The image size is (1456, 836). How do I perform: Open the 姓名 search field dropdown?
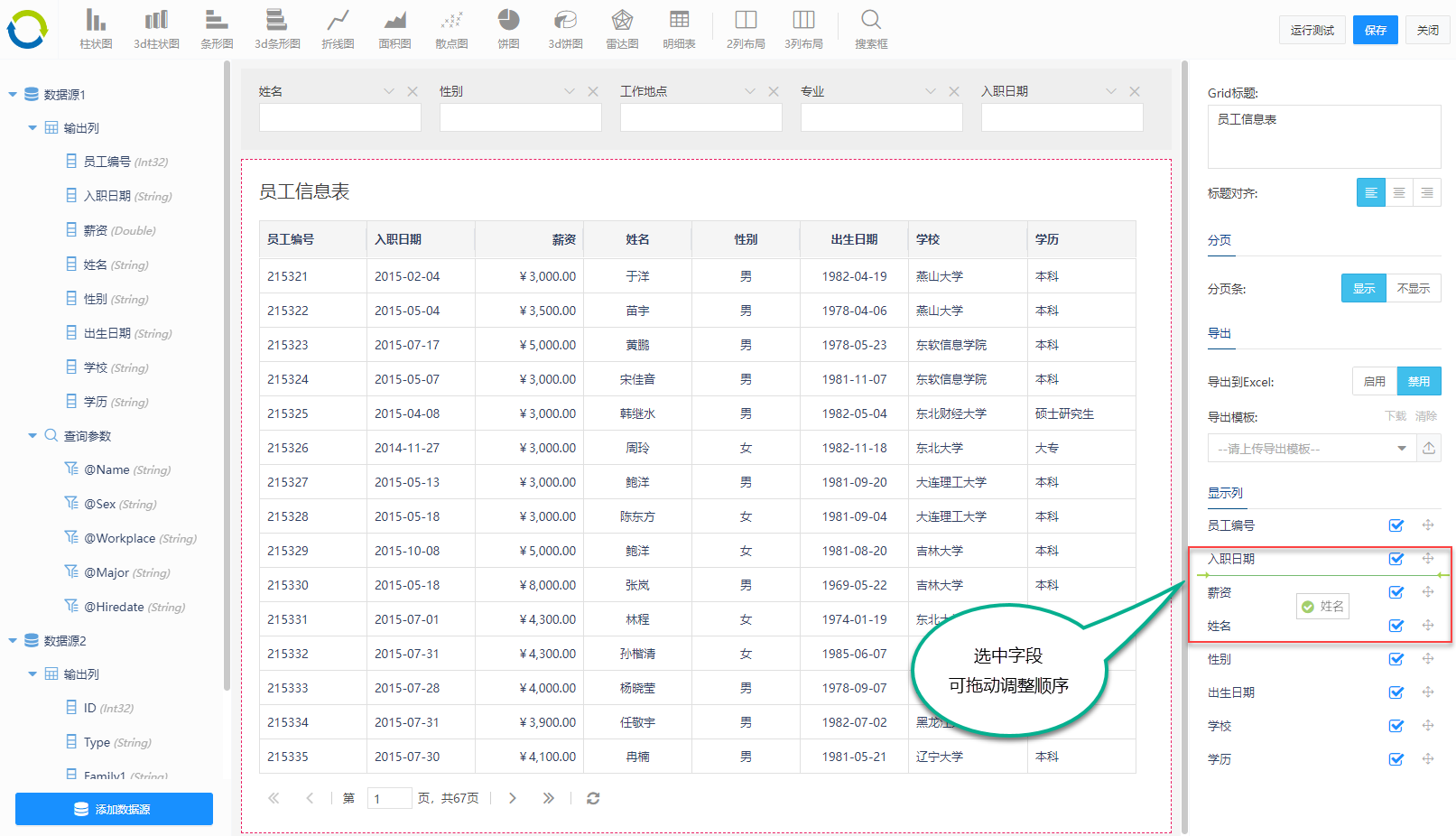coord(389,91)
